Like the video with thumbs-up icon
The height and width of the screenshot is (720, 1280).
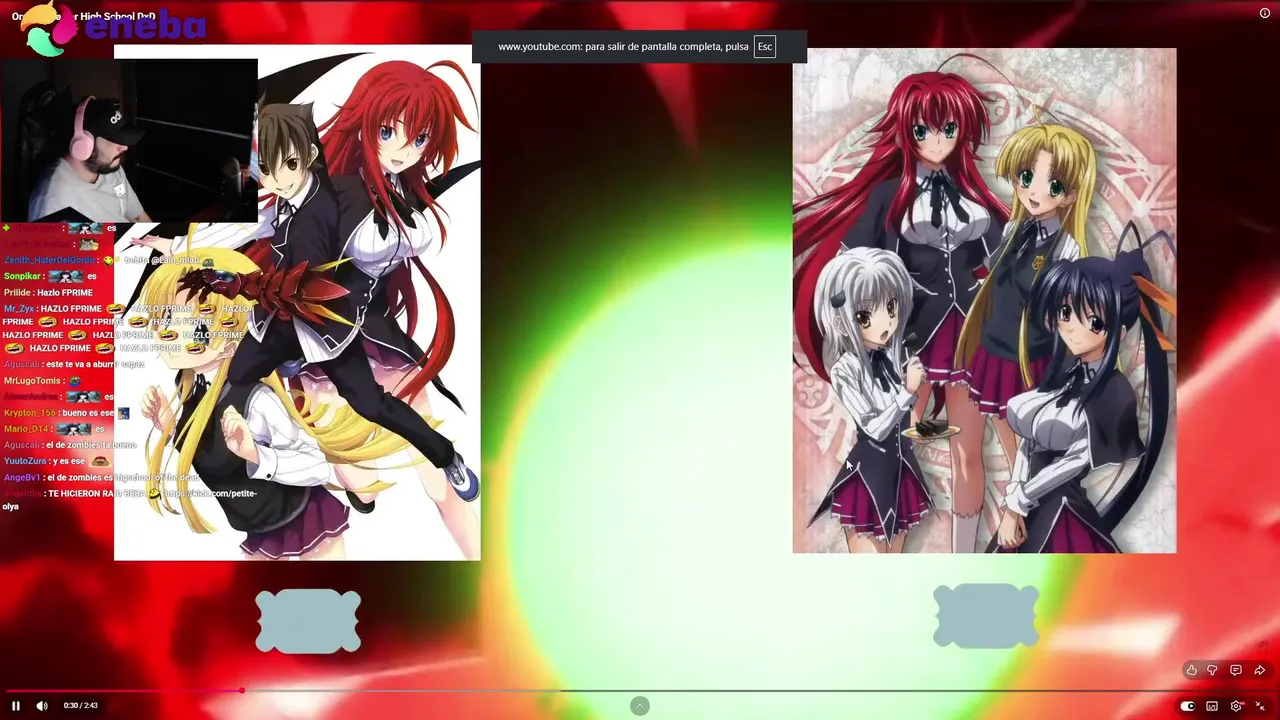(x=1191, y=670)
